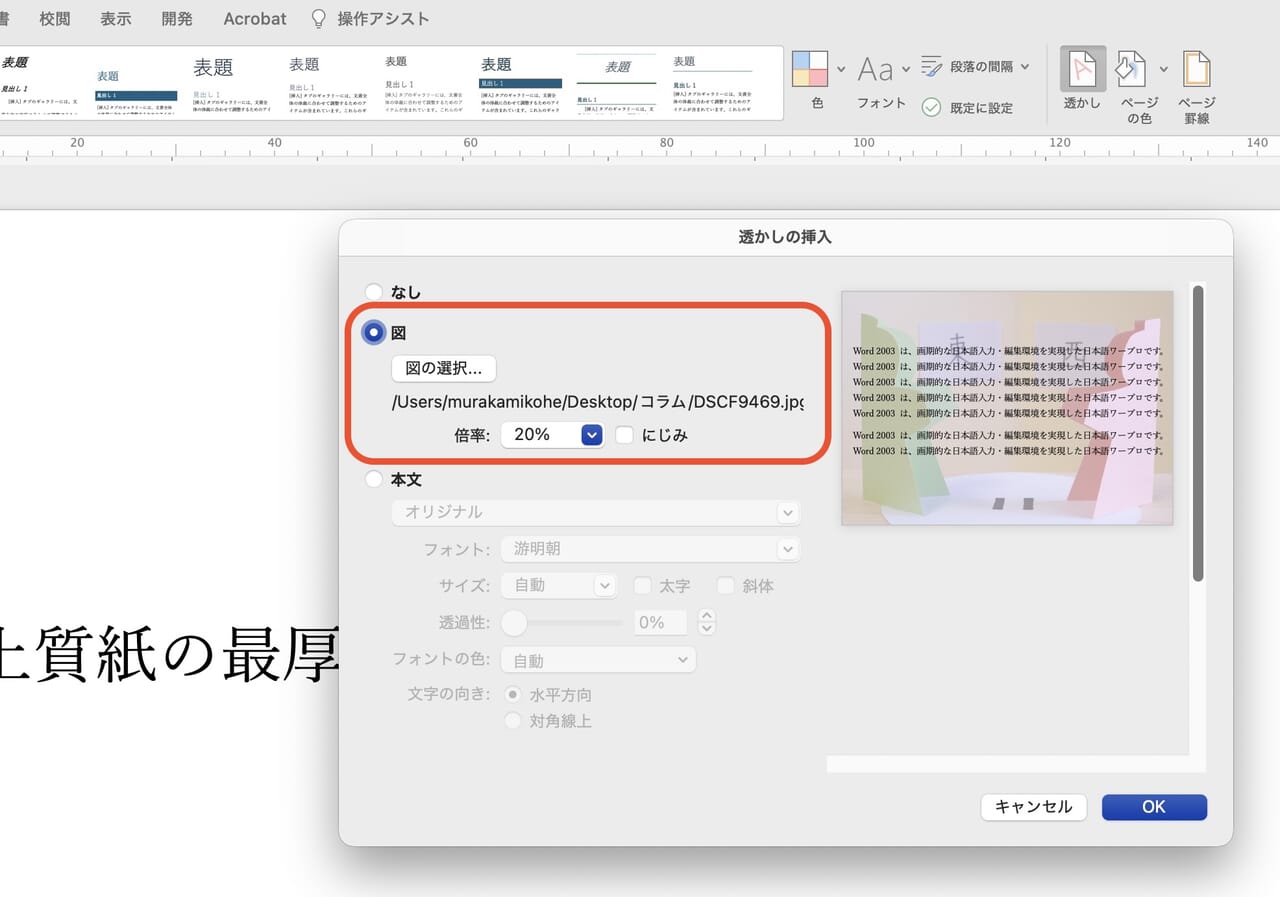Image resolution: width=1280 pixels, height=897 pixels.
Task: Open the 開発 (Developer) menu
Action: (177, 18)
